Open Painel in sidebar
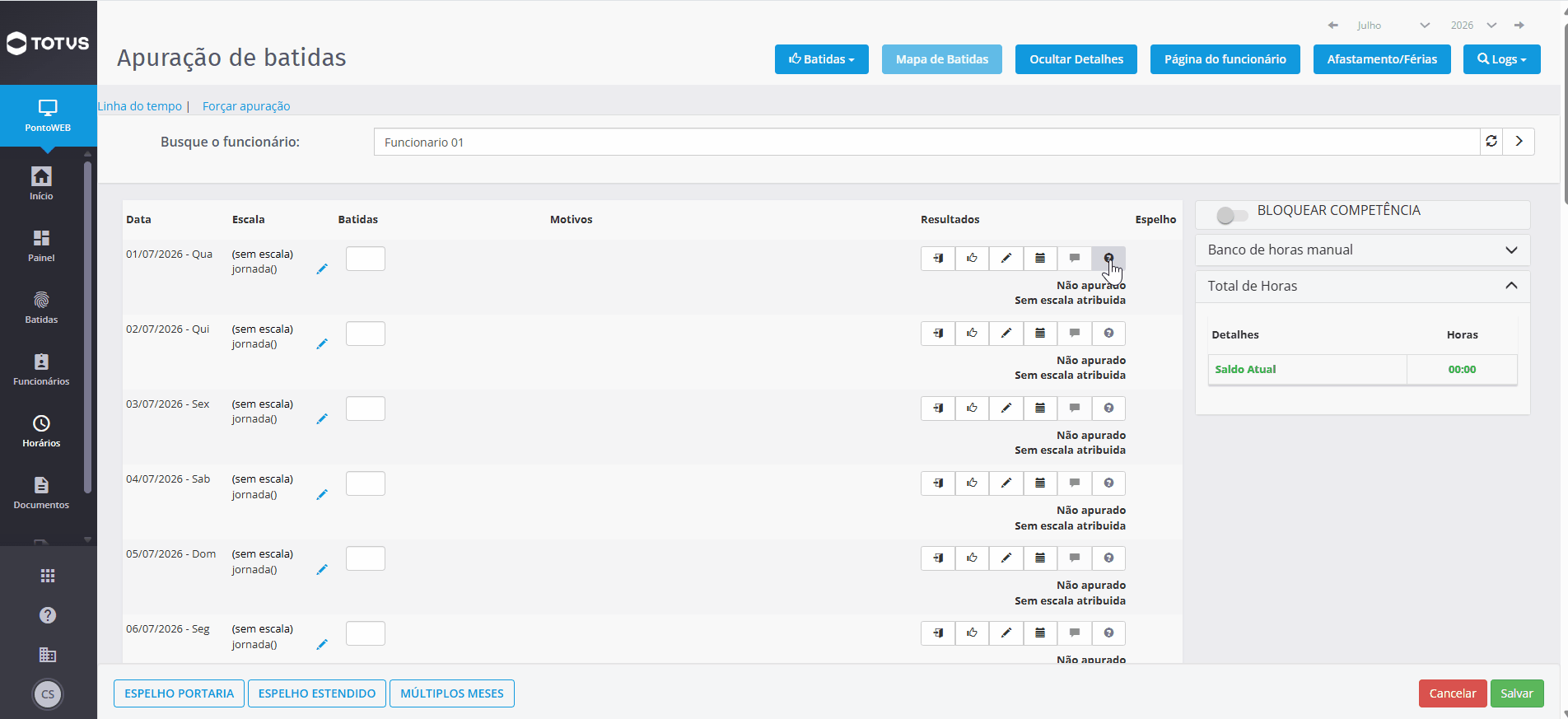This screenshot has width=1568, height=719. (41, 245)
